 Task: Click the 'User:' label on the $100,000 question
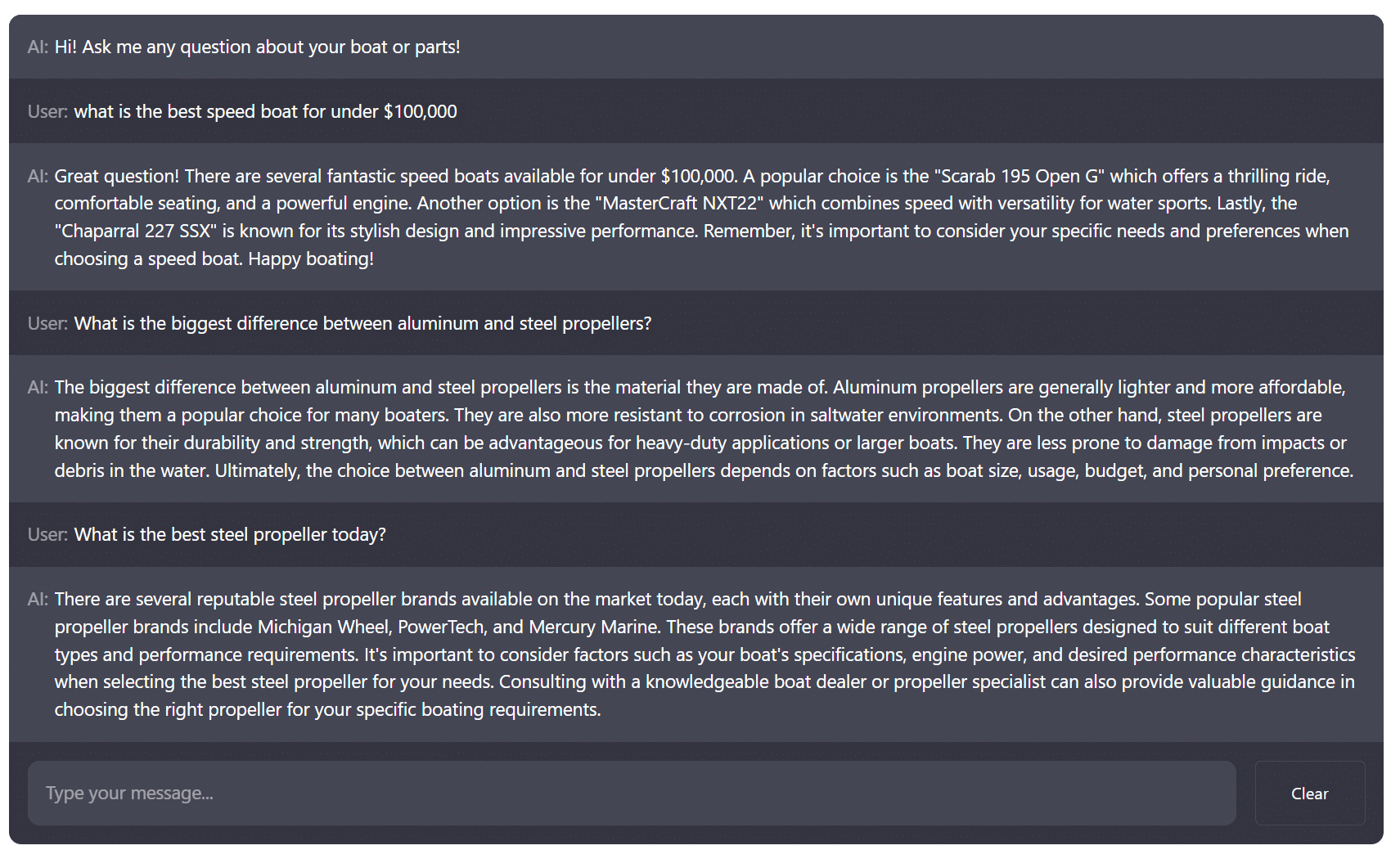pyautogui.click(x=47, y=111)
